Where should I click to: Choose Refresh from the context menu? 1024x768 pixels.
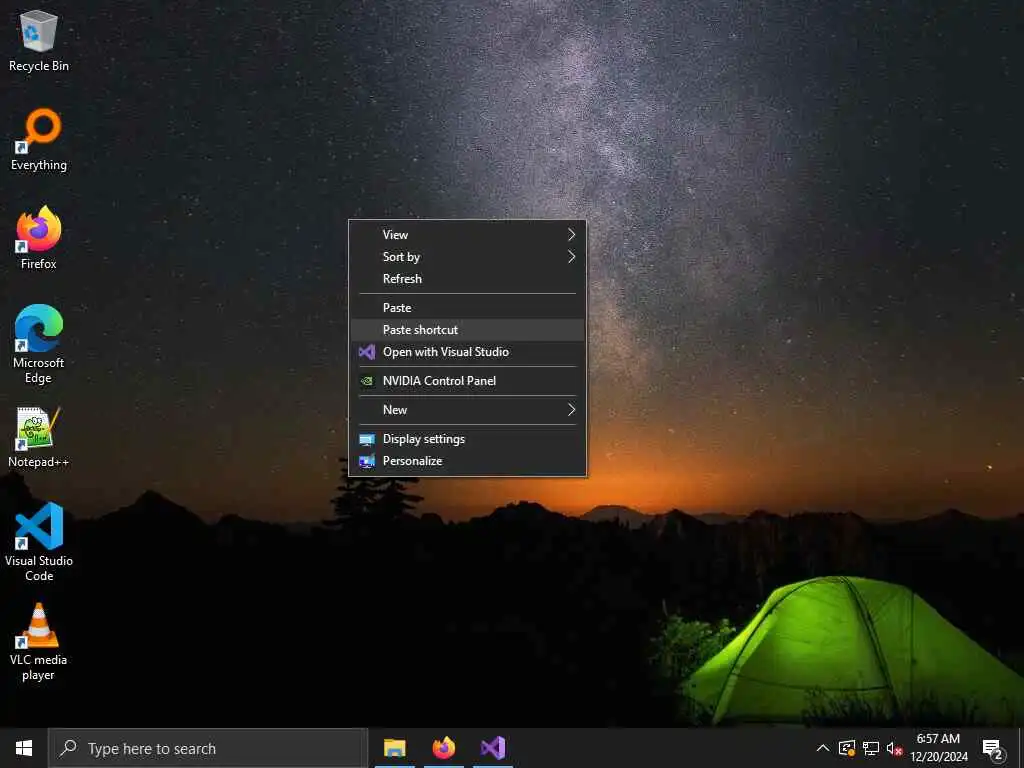click(468, 279)
